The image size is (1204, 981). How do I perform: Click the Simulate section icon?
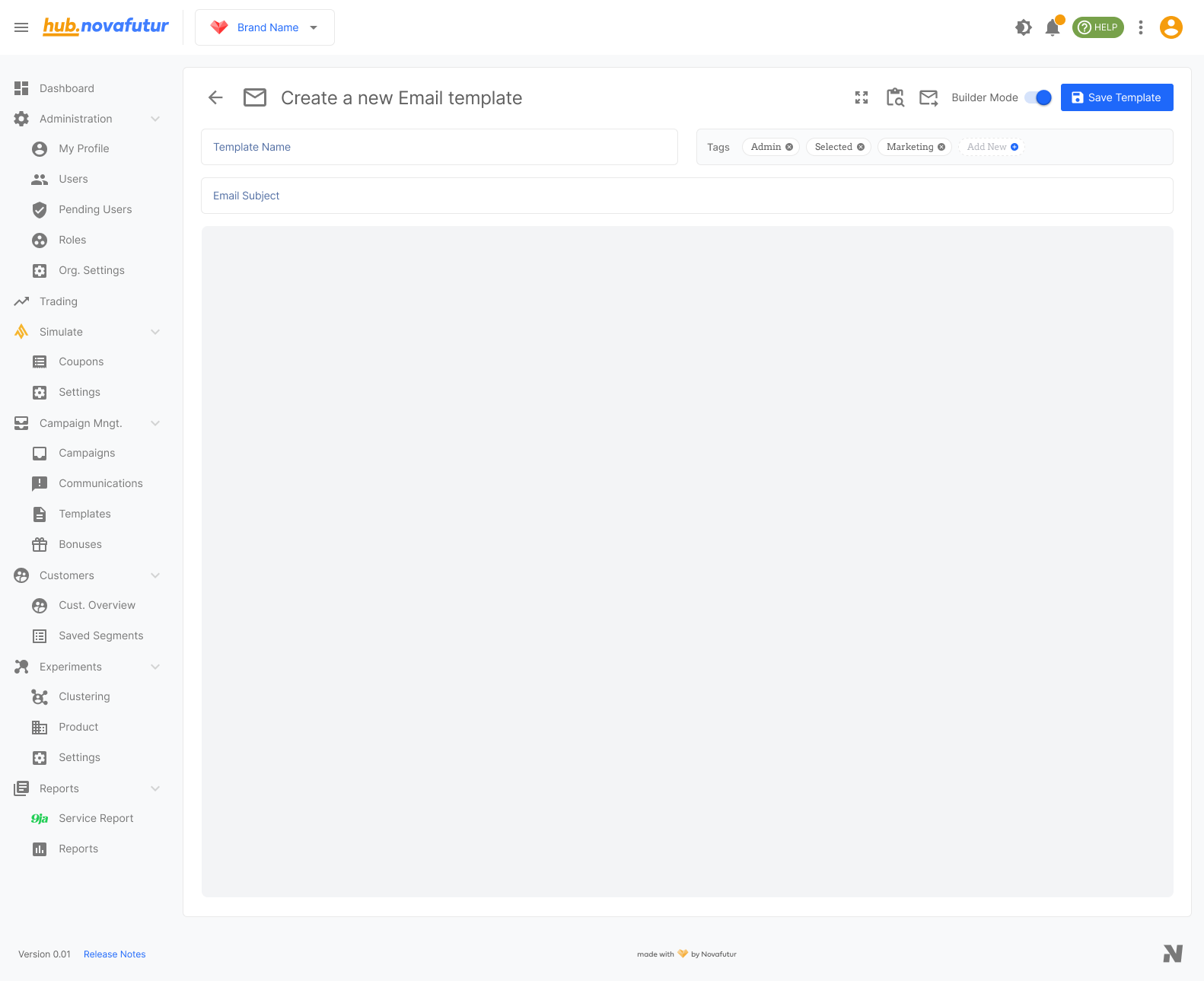[x=21, y=332]
